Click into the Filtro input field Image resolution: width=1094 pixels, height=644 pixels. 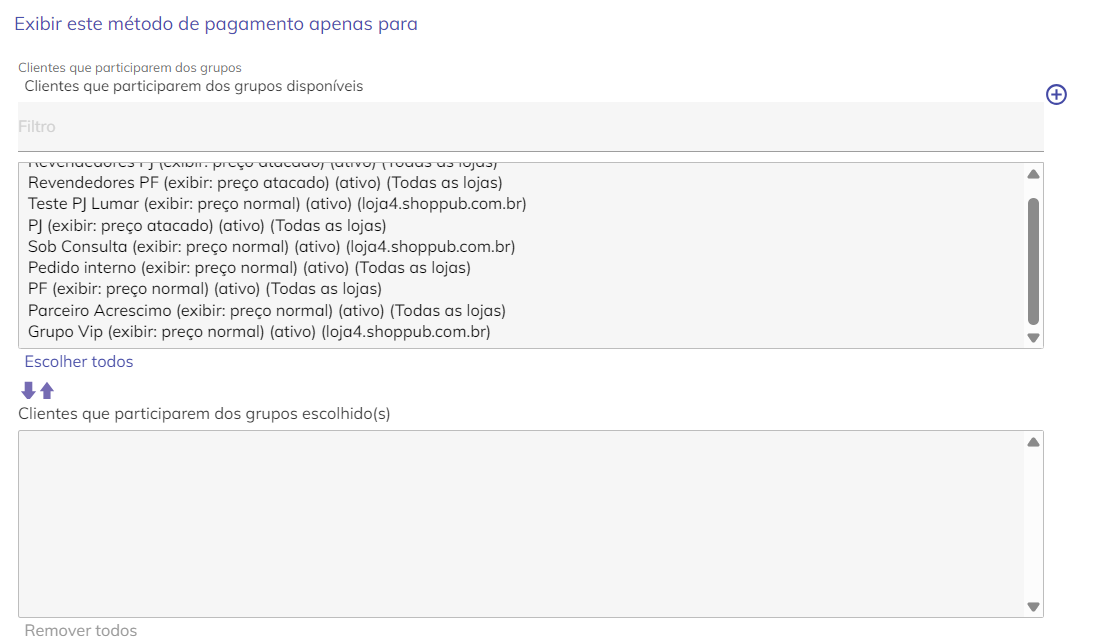click(530, 126)
